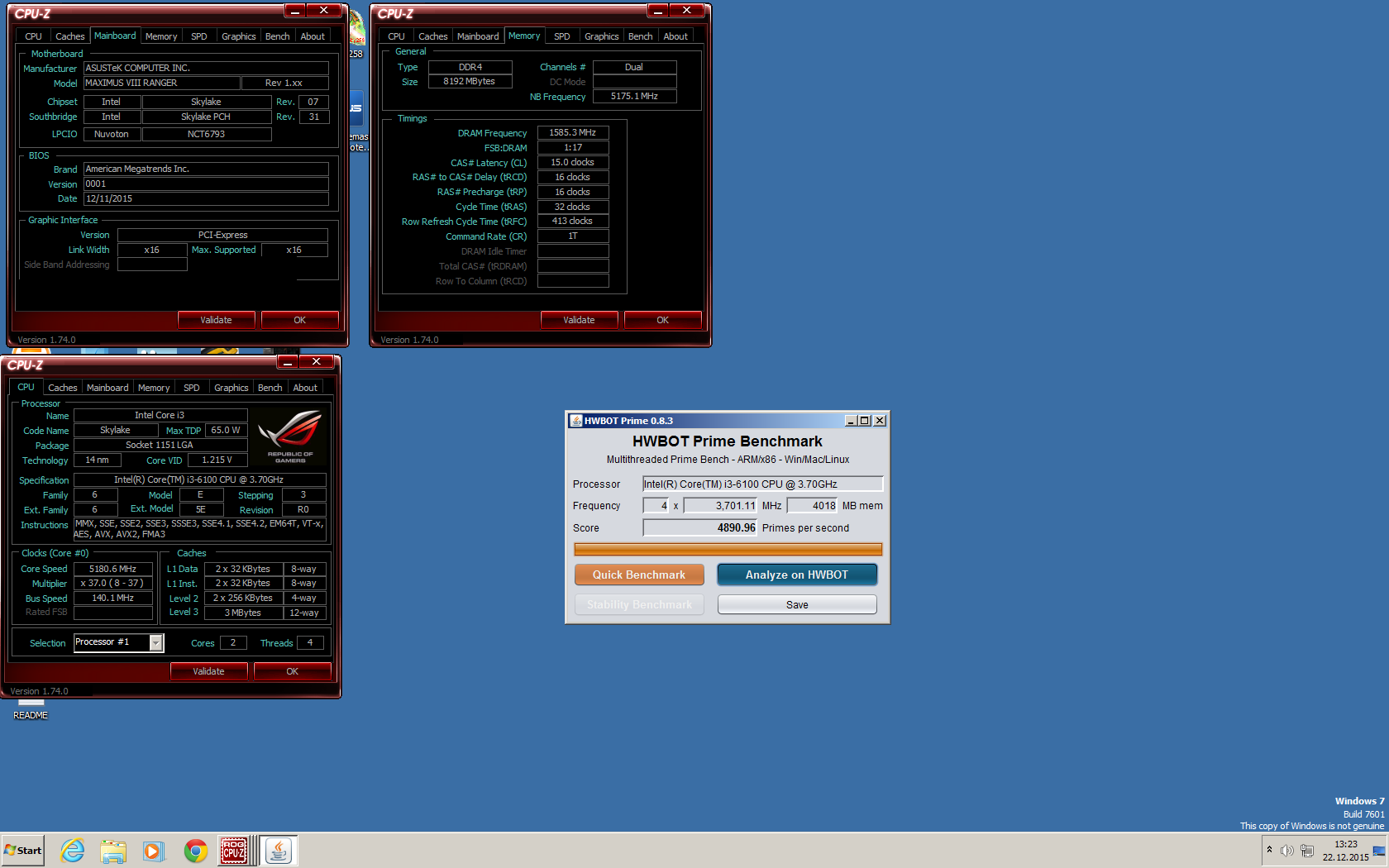Click the HWBOT Prime window title icon
1389x868 pixels.
point(575,421)
